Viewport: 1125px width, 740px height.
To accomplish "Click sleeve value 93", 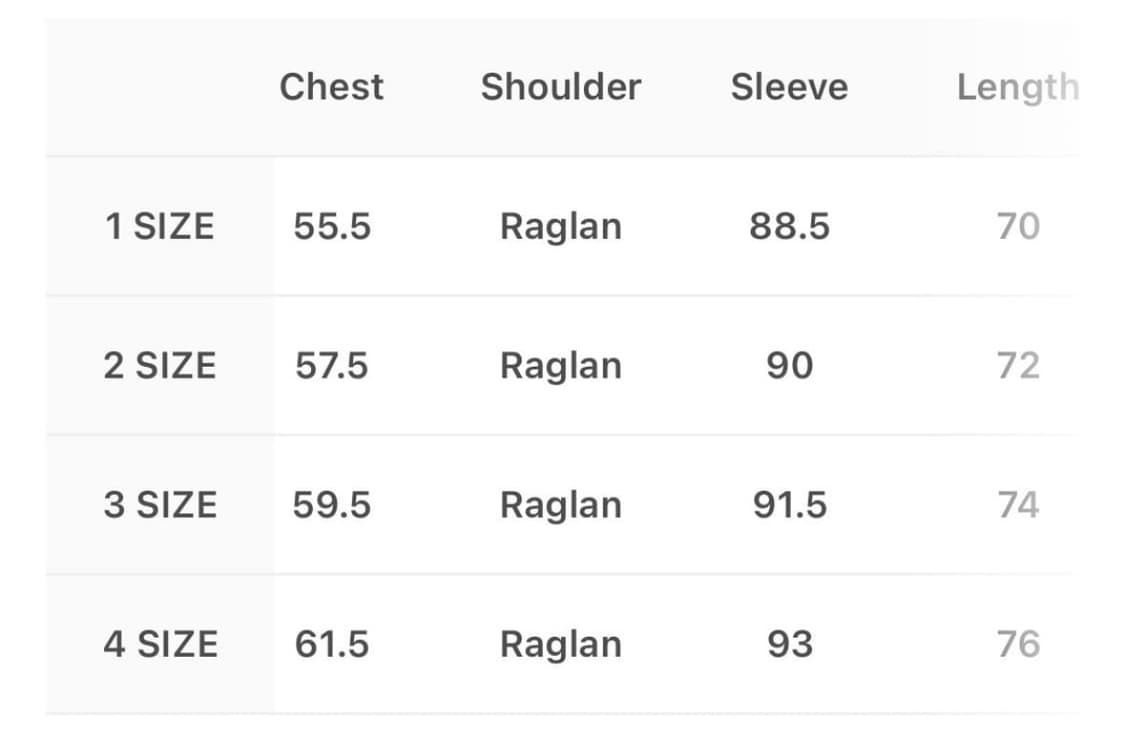I will (789, 644).
